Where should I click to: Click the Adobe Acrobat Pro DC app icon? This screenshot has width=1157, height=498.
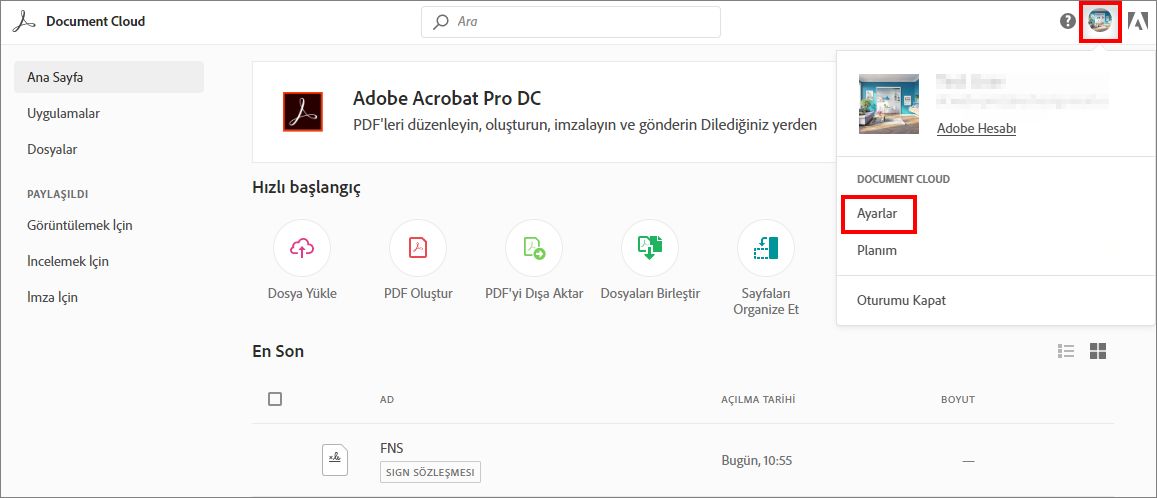[303, 112]
